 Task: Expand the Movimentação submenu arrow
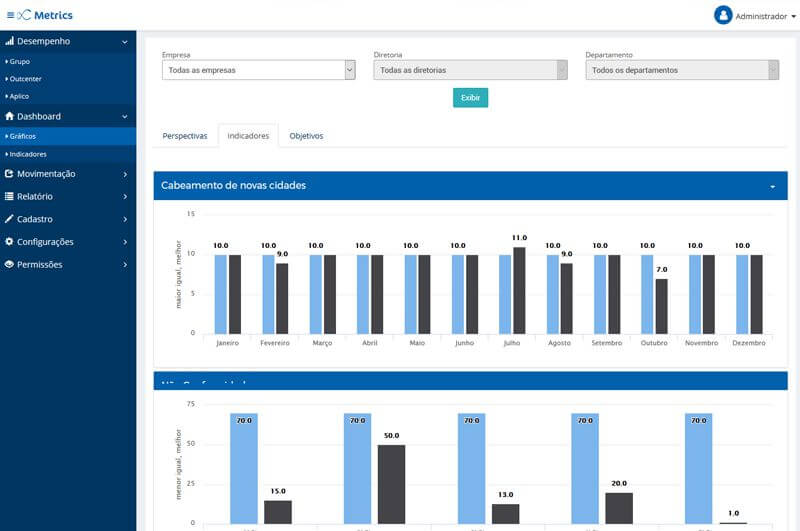pyautogui.click(x=125, y=174)
